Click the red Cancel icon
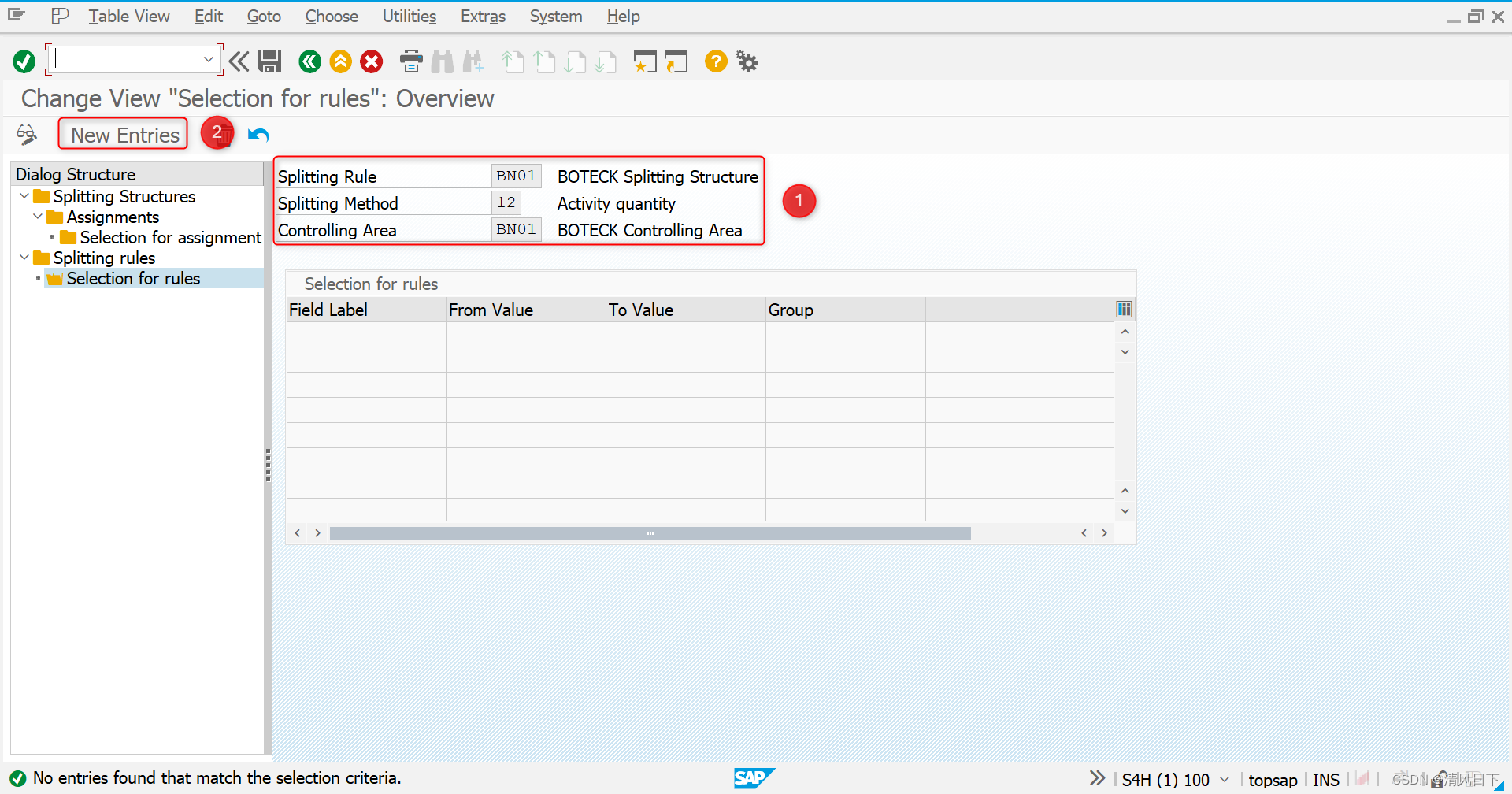Screen dimensions: 1512x794 [372, 61]
